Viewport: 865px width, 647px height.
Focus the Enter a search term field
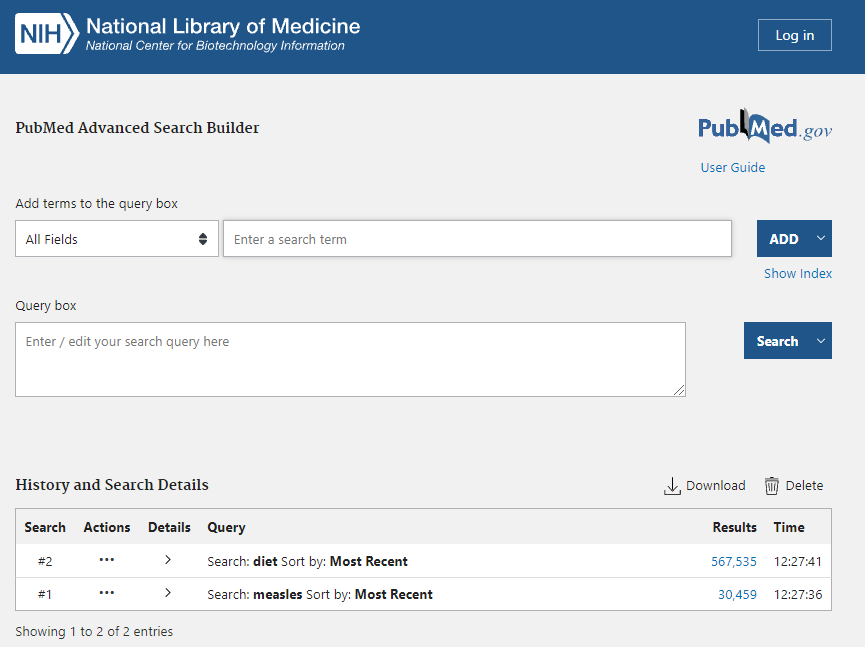477,239
